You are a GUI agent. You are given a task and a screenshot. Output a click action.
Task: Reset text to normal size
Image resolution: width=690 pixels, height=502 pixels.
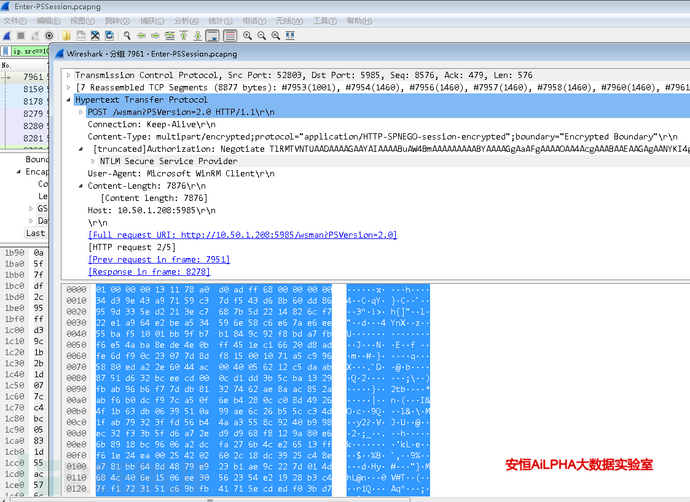tap(275, 36)
